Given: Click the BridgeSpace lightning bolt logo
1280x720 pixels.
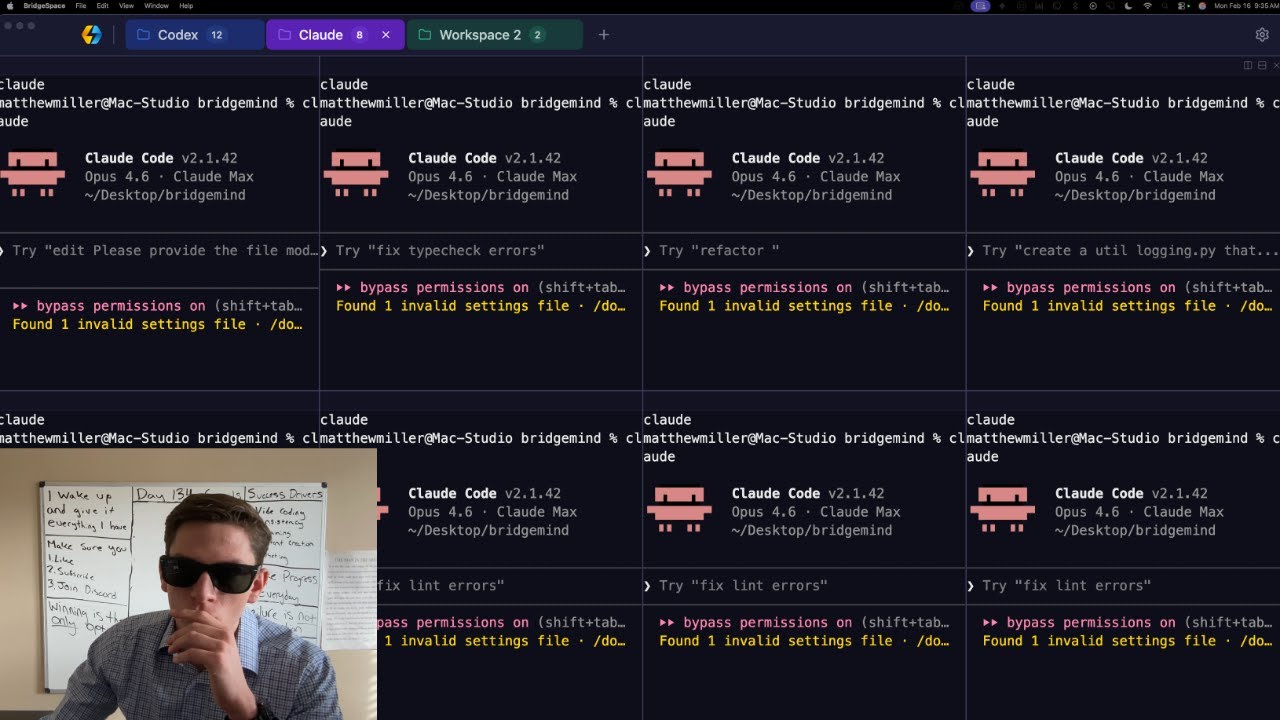Looking at the screenshot, I should (91, 35).
